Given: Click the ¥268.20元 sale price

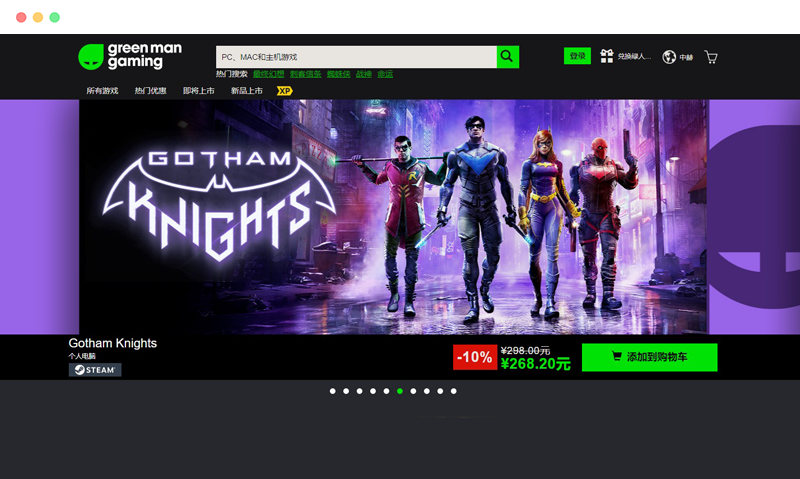Looking at the screenshot, I should [x=535, y=364].
